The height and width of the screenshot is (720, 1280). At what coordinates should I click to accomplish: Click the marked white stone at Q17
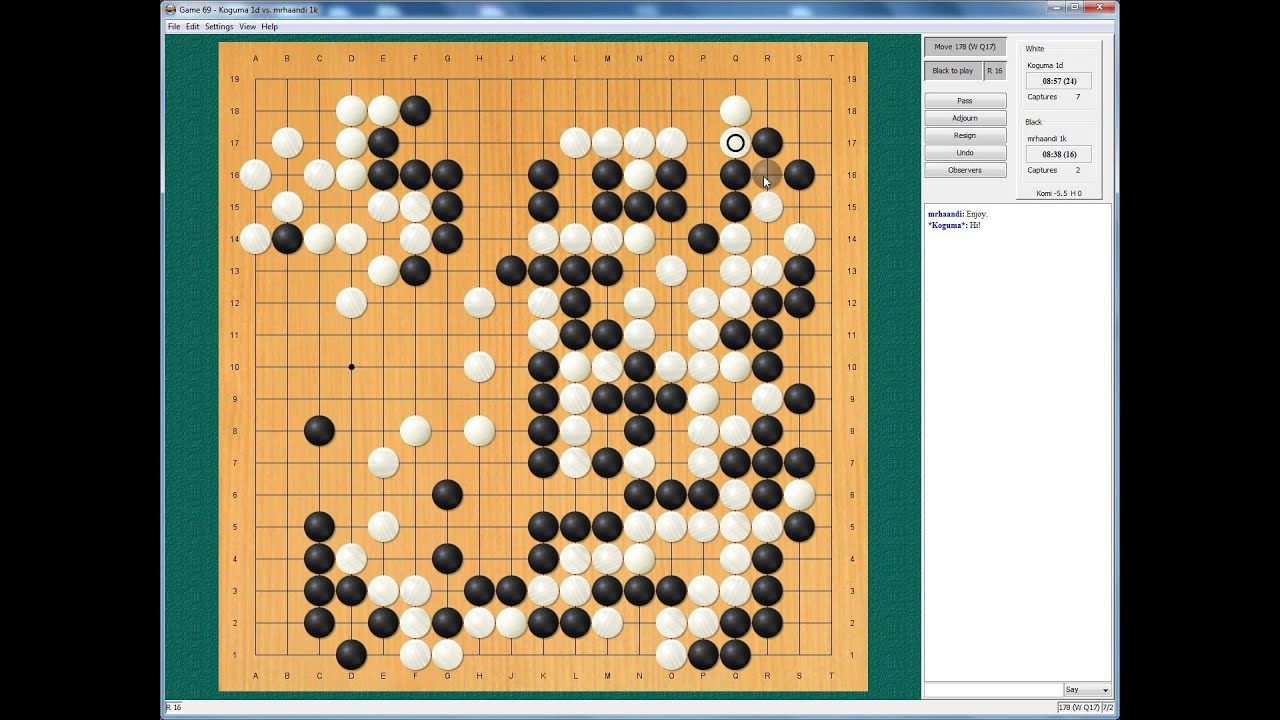(x=735, y=143)
